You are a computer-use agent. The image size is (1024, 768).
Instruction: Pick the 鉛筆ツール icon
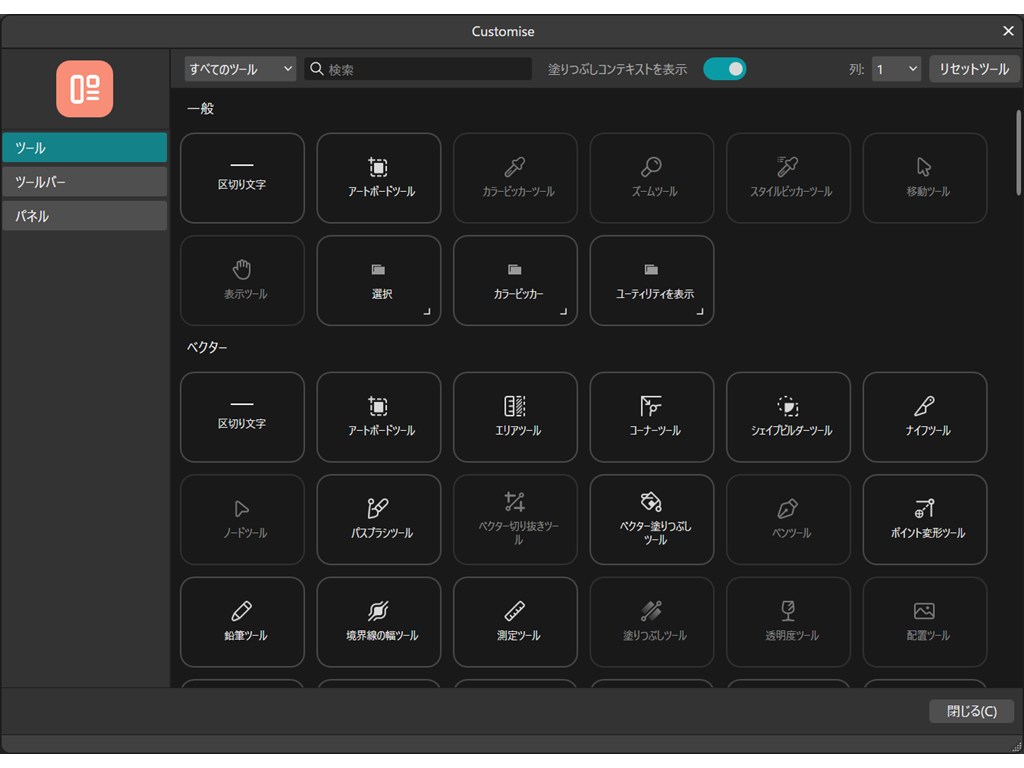[x=242, y=611]
